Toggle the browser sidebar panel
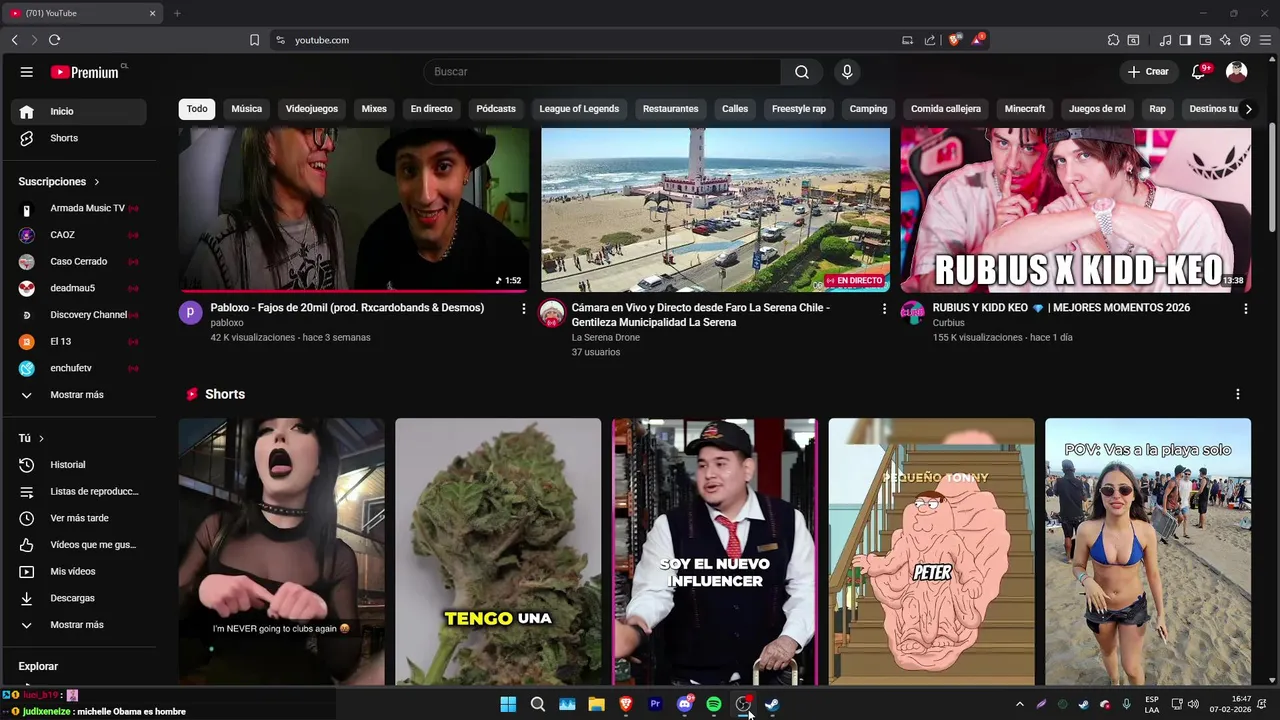The image size is (1280, 720). [x=1185, y=40]
